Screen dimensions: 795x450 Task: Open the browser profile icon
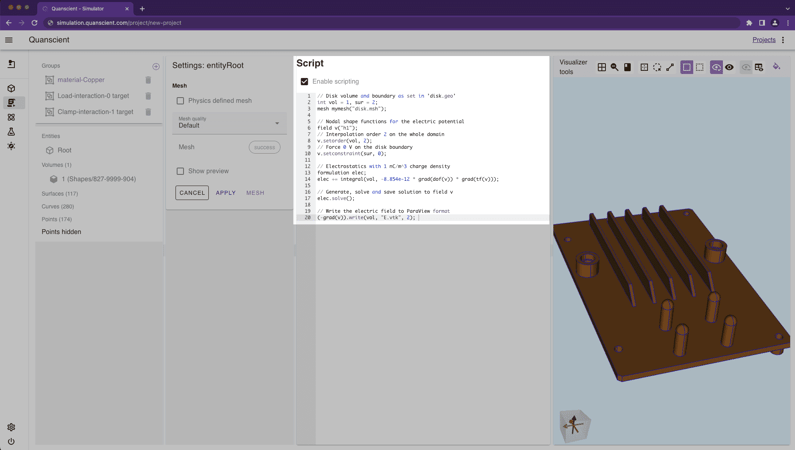775,23
